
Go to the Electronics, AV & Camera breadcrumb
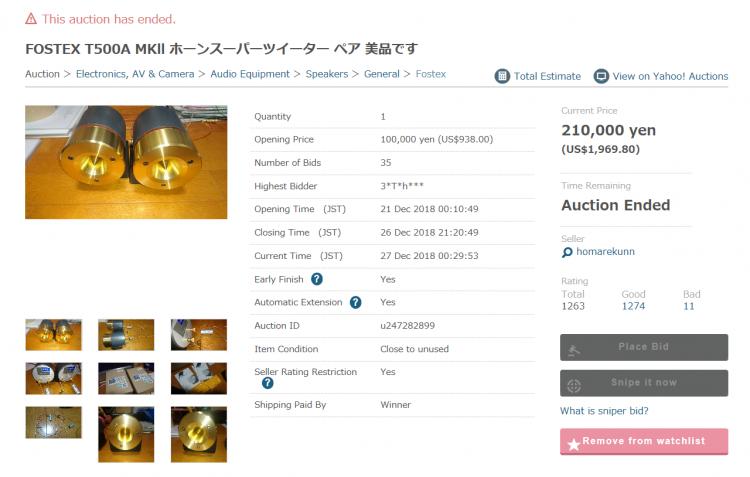click(x=135, y=74)
